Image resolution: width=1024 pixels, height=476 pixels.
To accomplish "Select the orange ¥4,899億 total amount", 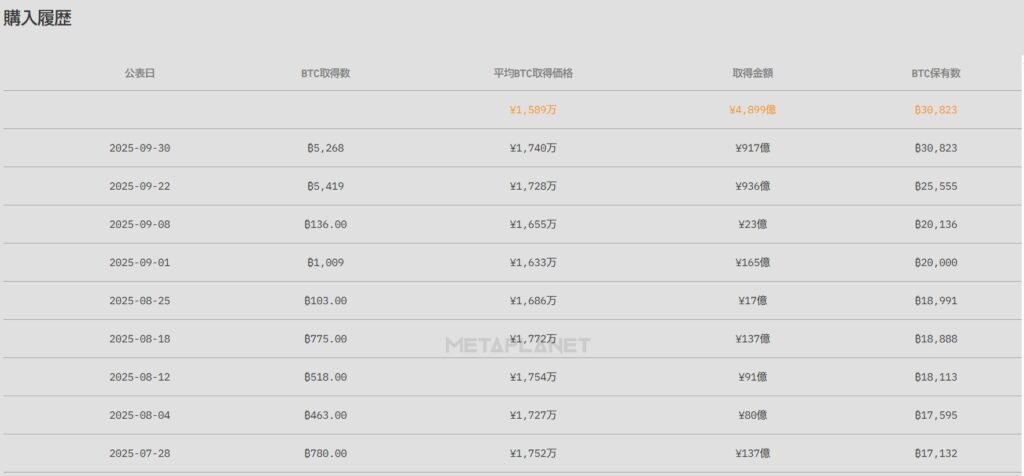I will (752, 110).
